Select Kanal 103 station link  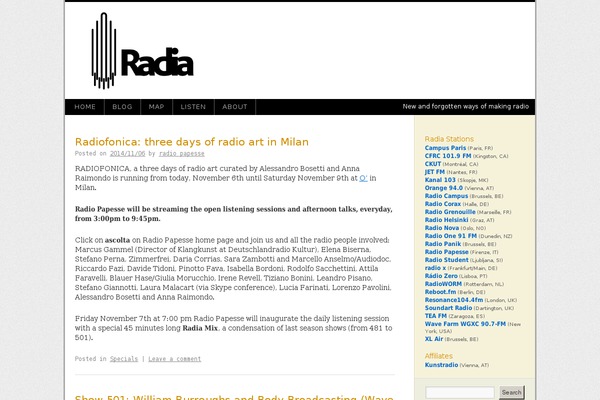click(x=440, y=180)
